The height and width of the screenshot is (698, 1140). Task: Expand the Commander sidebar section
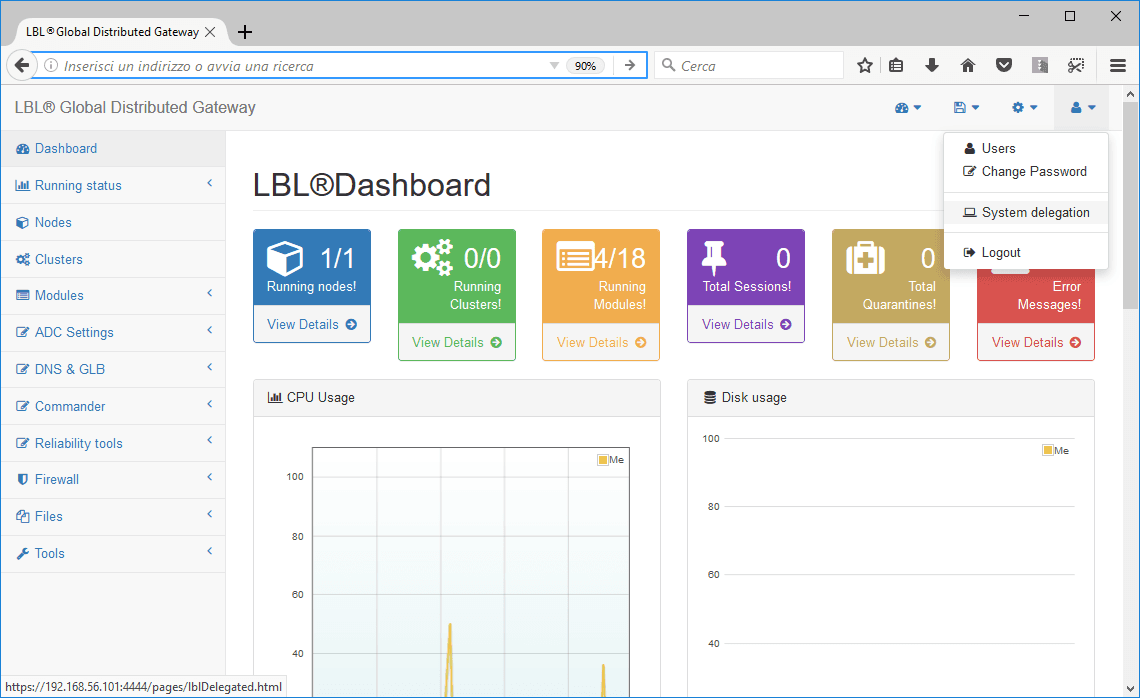[x=113, y=406]
